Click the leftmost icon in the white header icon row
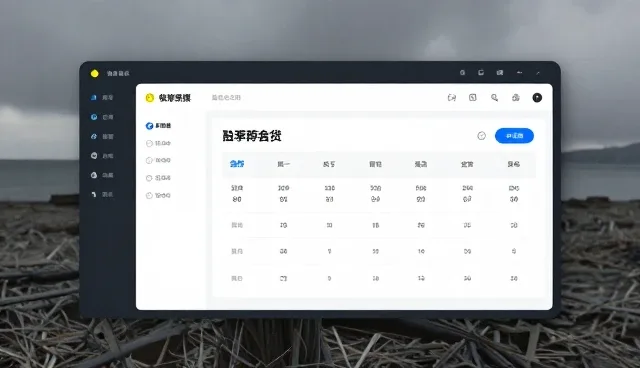This screenshot has height=368, width=640. [451, 98]
